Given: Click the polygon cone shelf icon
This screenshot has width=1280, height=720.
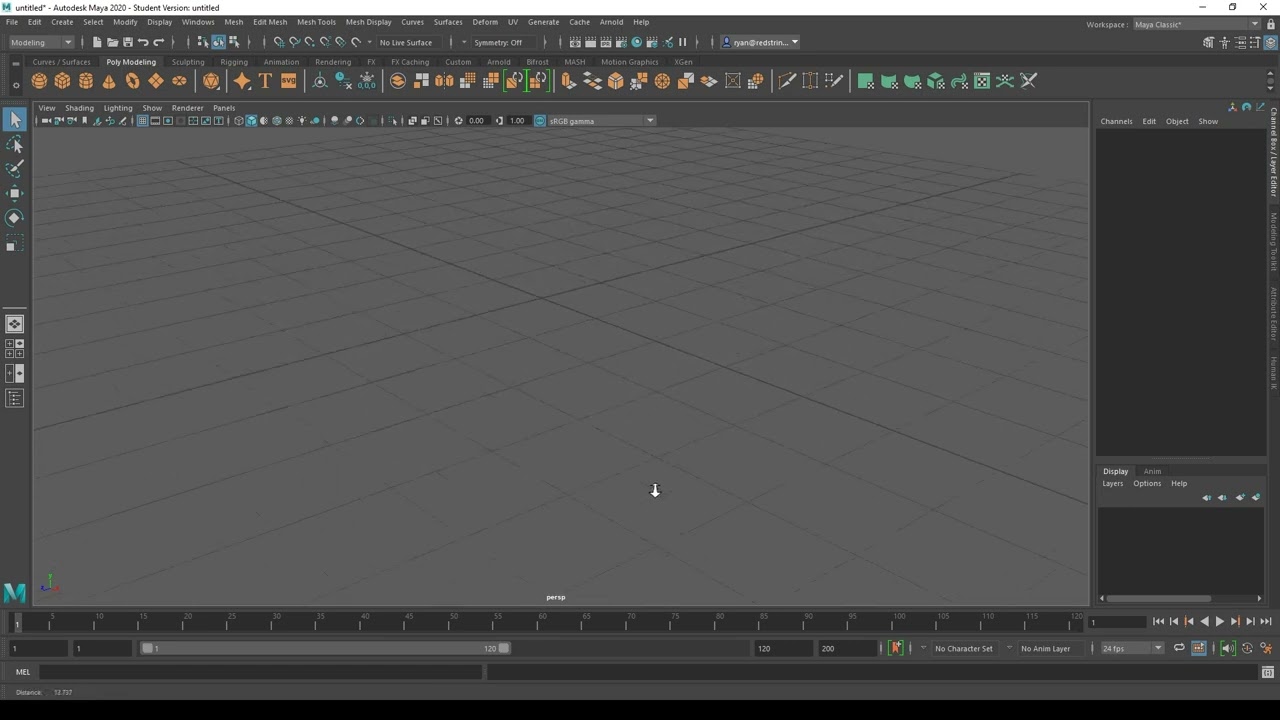Looking at the screenshot, I should (109, 81).
